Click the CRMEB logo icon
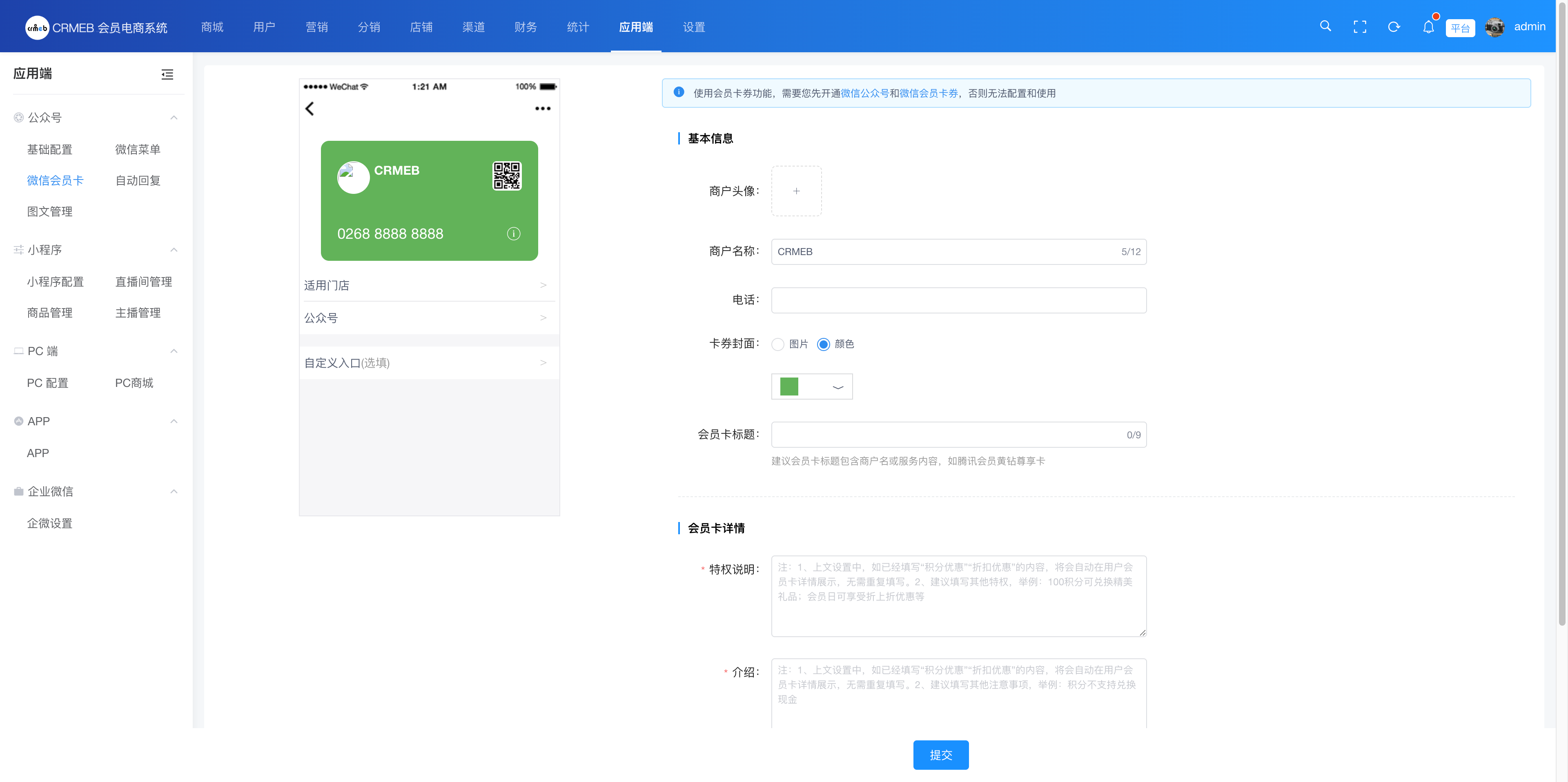Screen dimensions: 1568x782 (x=37, y=27)
